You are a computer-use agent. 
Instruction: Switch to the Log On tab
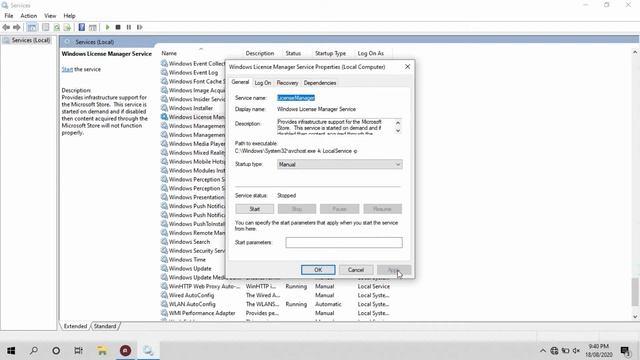(262, 83)
